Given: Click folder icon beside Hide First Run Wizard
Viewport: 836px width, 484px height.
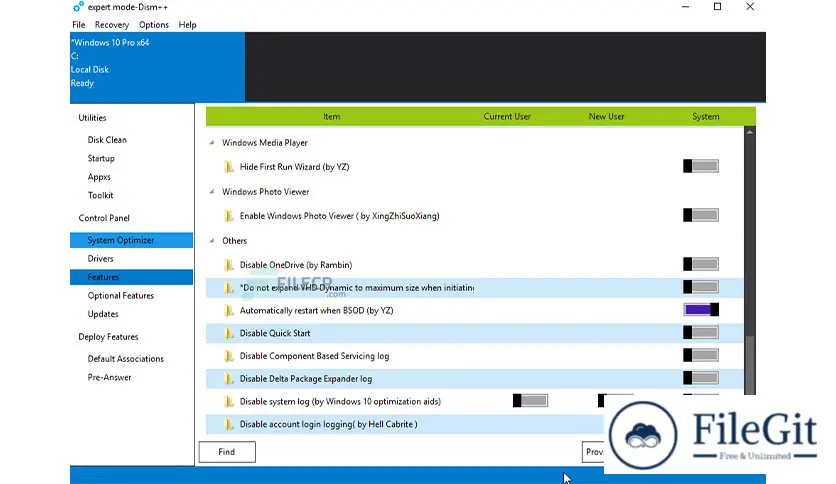Looking at the screenshot, I should click(x=229, y=167).
